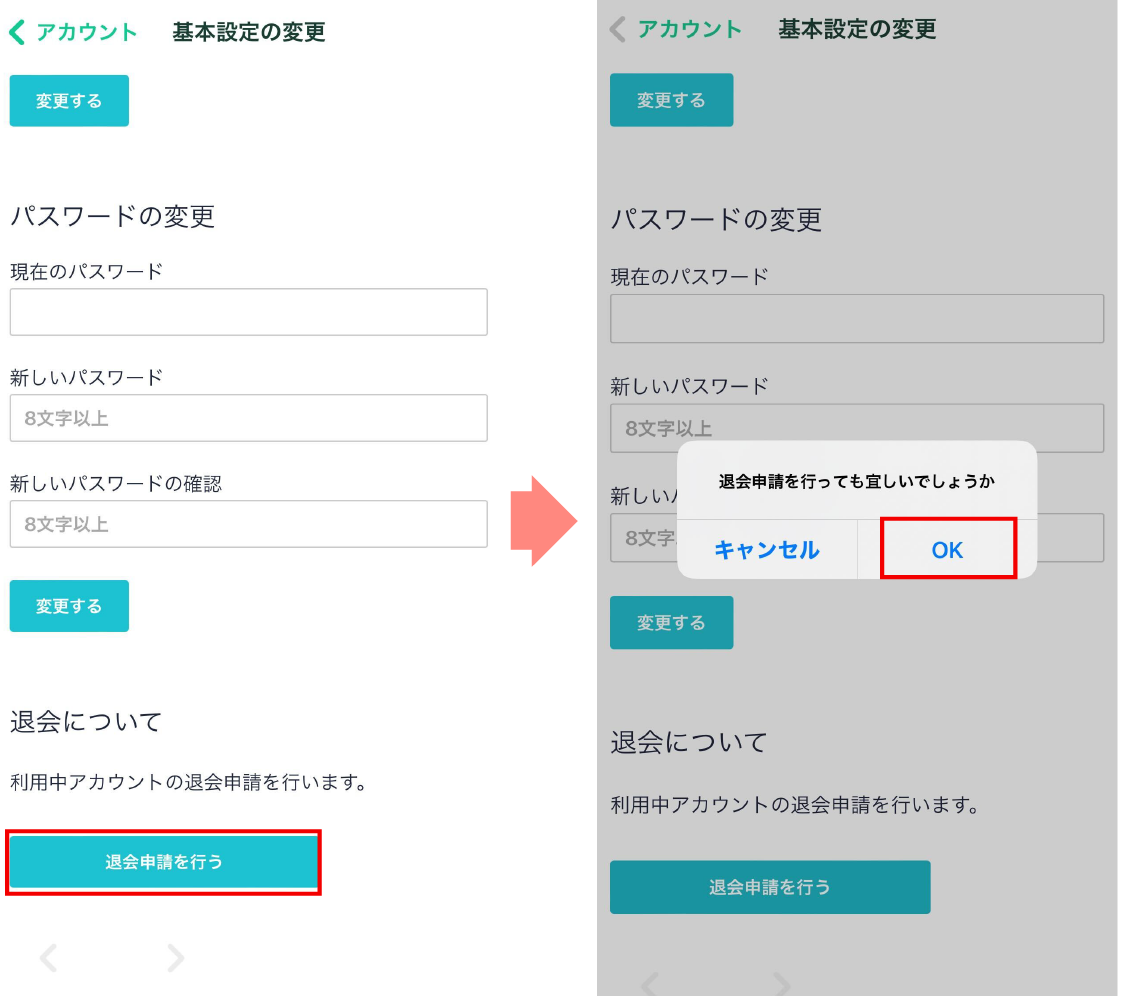Viewport: 1121px width, 996px height.
Task: Click the dimmed 退会申請を行う button behind the overlay
Action: click(x=770, y=887)
